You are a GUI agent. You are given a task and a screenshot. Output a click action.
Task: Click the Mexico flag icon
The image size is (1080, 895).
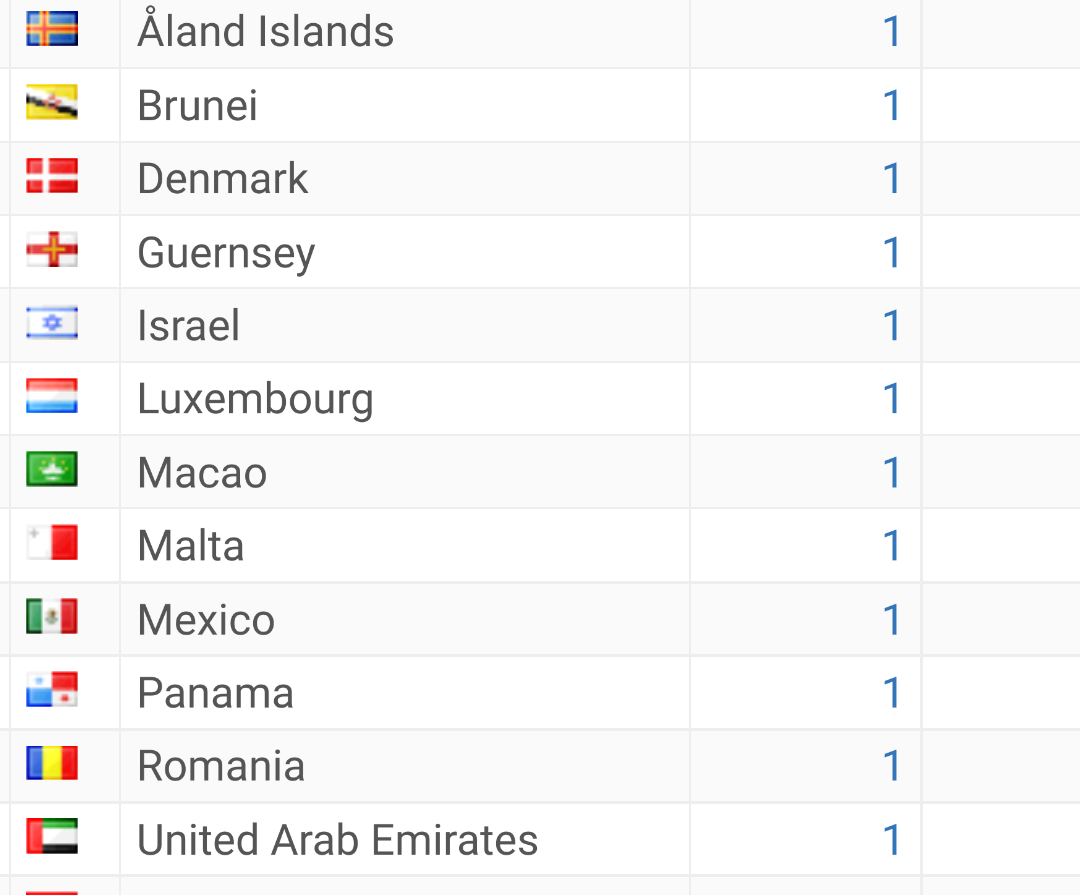(x=52, y=617)
